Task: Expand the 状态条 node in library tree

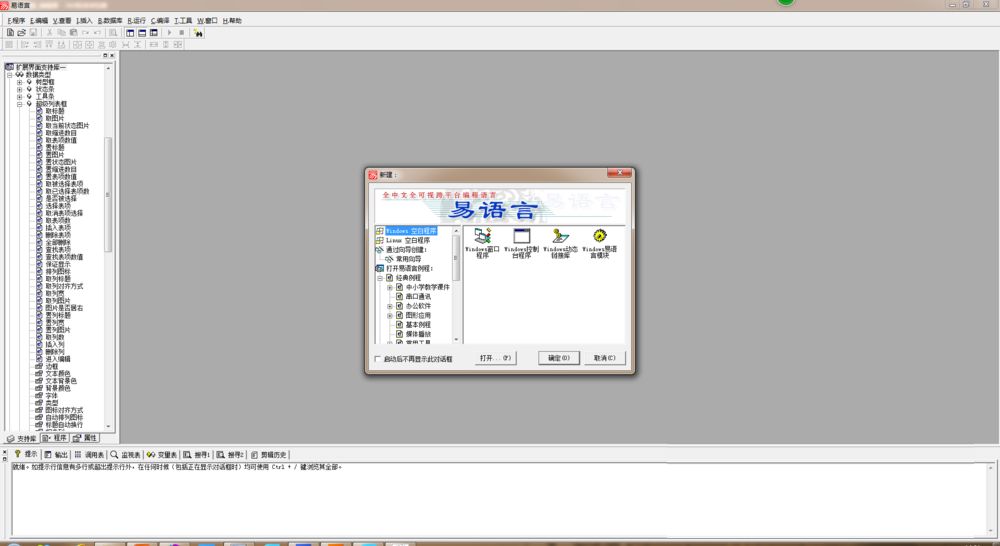Action: pyautogui.click(x=18, y=89)
